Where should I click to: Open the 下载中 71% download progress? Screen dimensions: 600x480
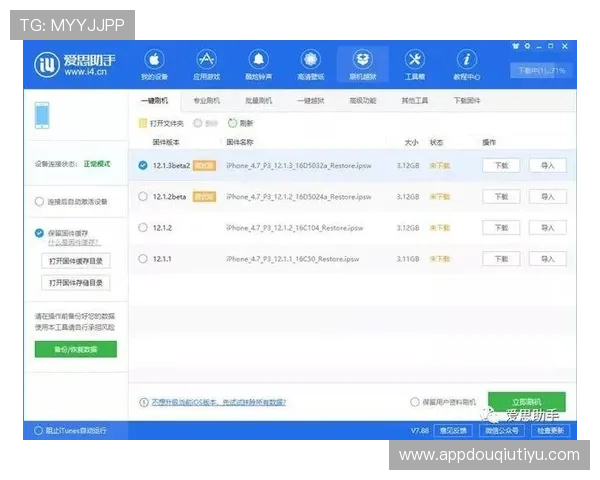[541, 70]
